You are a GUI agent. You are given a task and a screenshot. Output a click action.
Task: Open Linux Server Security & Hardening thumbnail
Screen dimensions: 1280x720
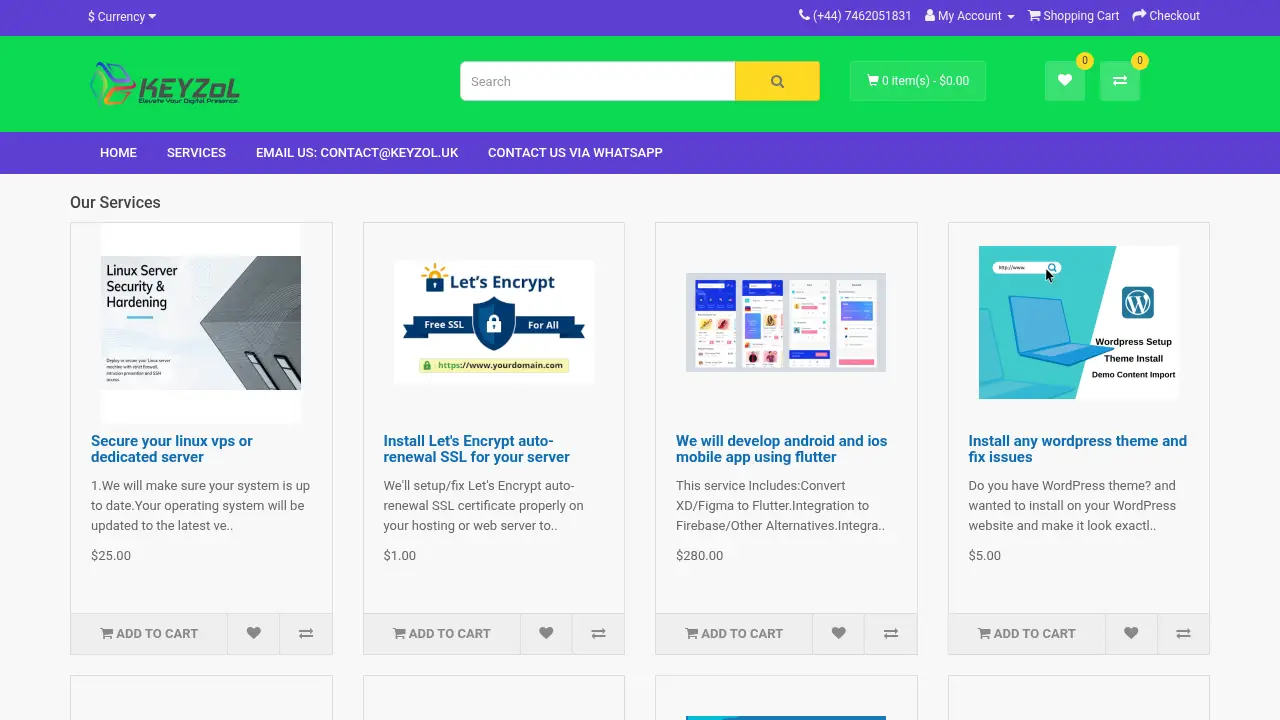201,323
